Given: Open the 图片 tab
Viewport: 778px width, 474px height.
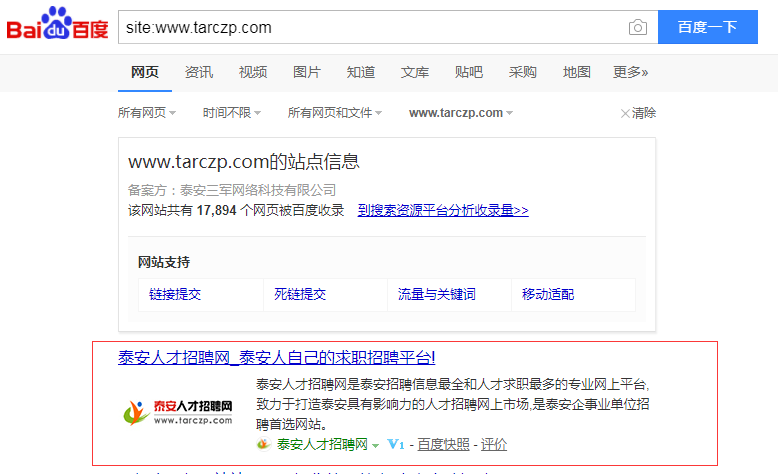Looking at the screenshot, I should pos(307,72).
